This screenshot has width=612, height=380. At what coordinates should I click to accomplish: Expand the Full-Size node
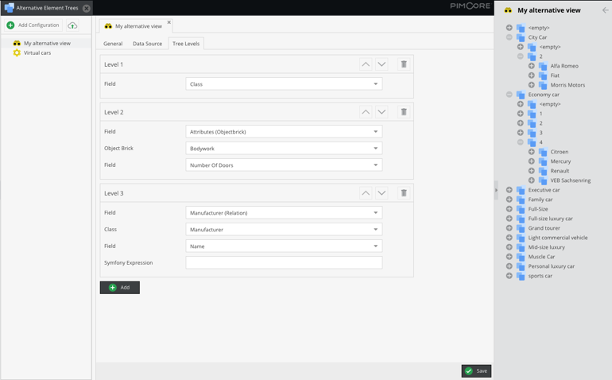[509, 209]
